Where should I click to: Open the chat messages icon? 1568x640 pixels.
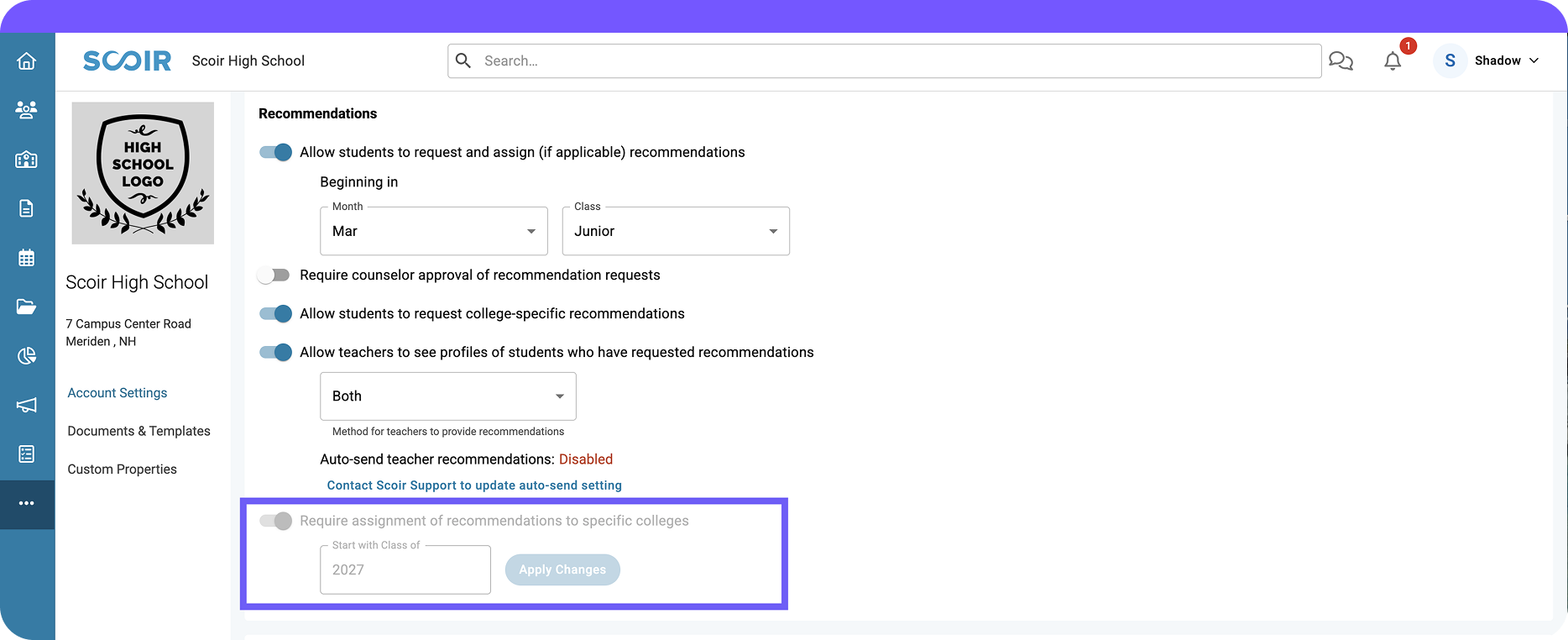1341,61
